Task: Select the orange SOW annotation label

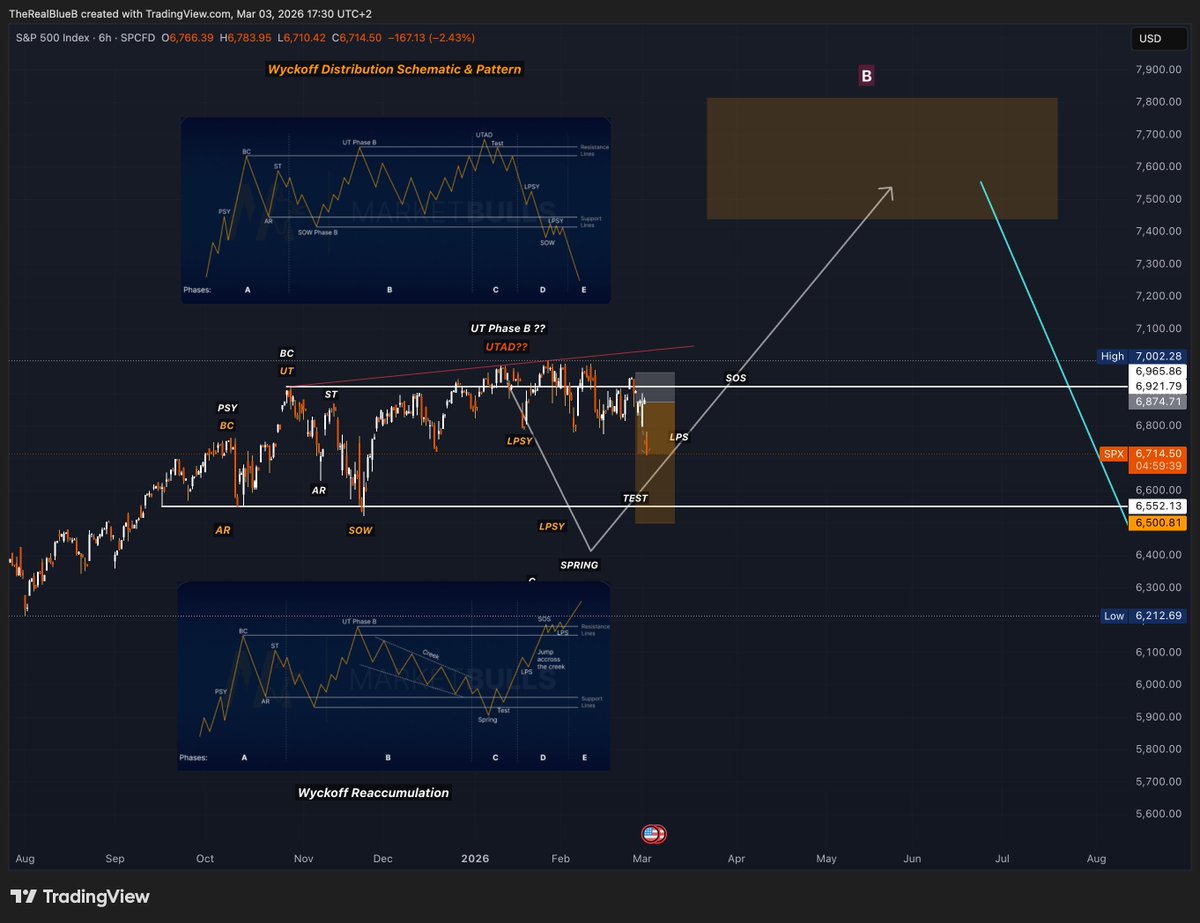Action: pyautogui.click(x=360, y=530)
